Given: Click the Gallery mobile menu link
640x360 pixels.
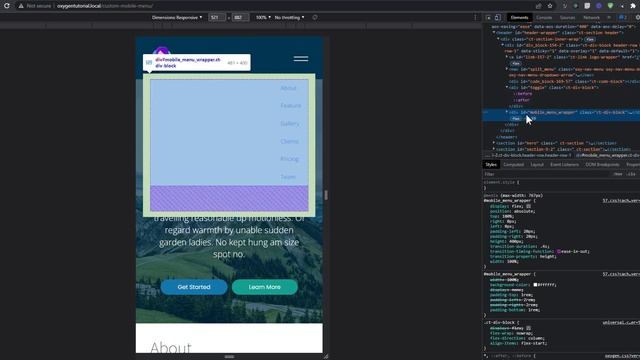Looking at the screenshot, I should [x=290, y=124].
